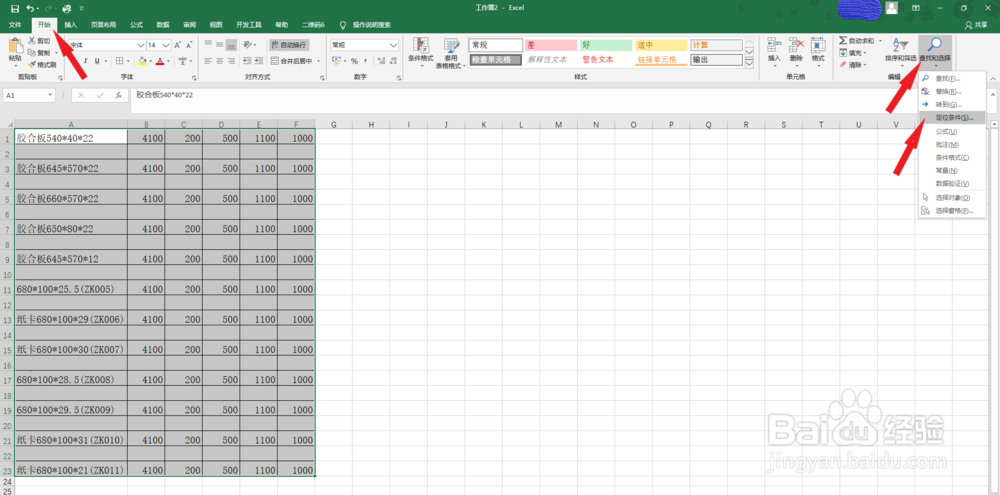Screen dimensions: 1000x495
Task: Open Conditional Formatting (条件格式)
Action: click(420, 53)
